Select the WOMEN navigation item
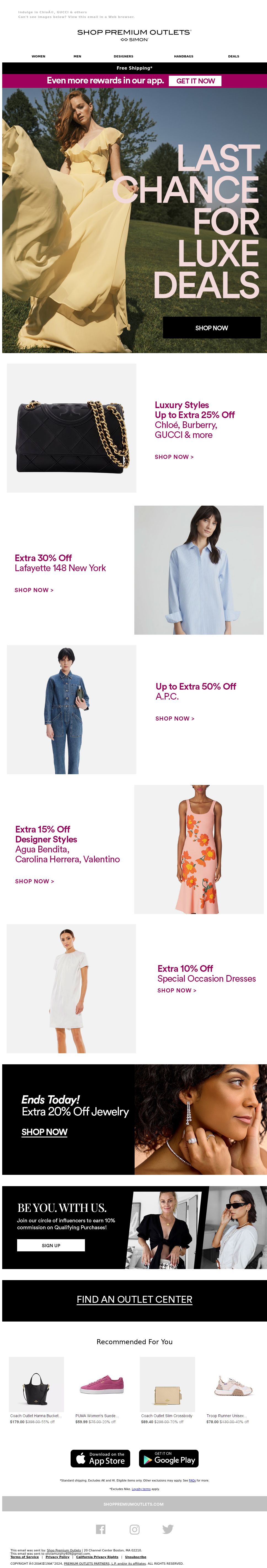Viewport: 267px width, 1568px height. 38,56
